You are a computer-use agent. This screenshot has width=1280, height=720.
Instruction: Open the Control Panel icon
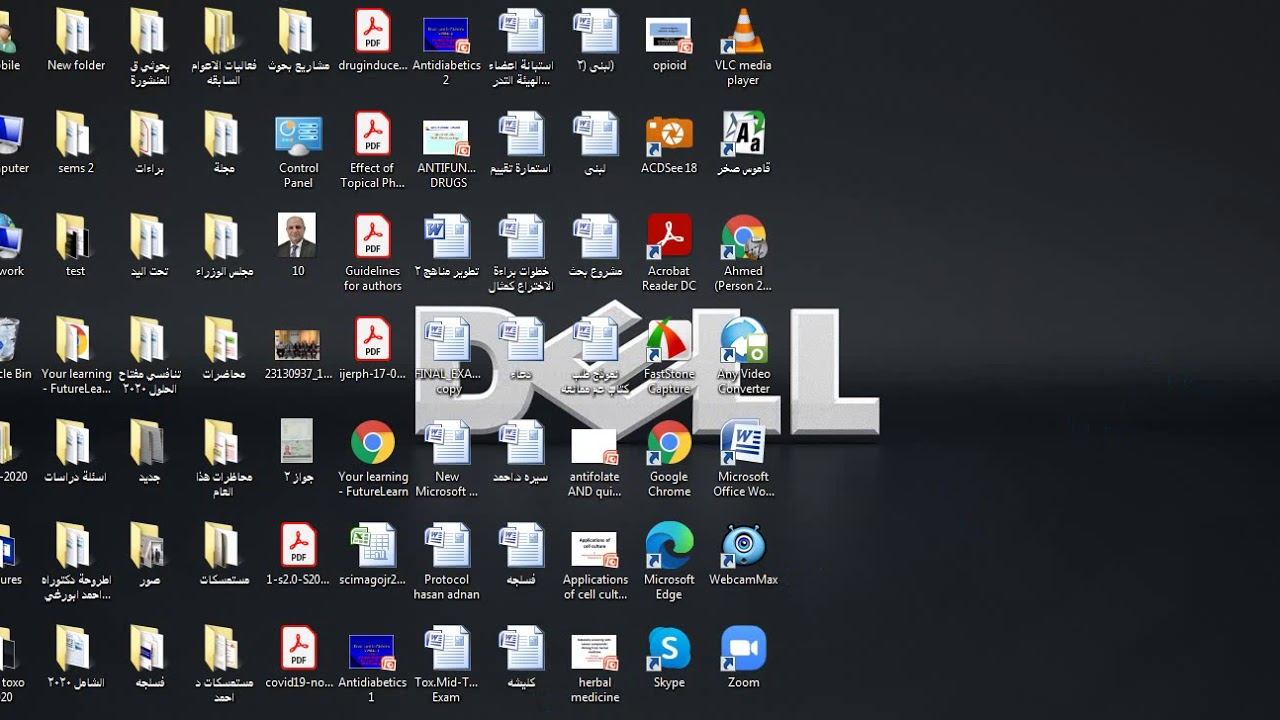click(298, 150)
